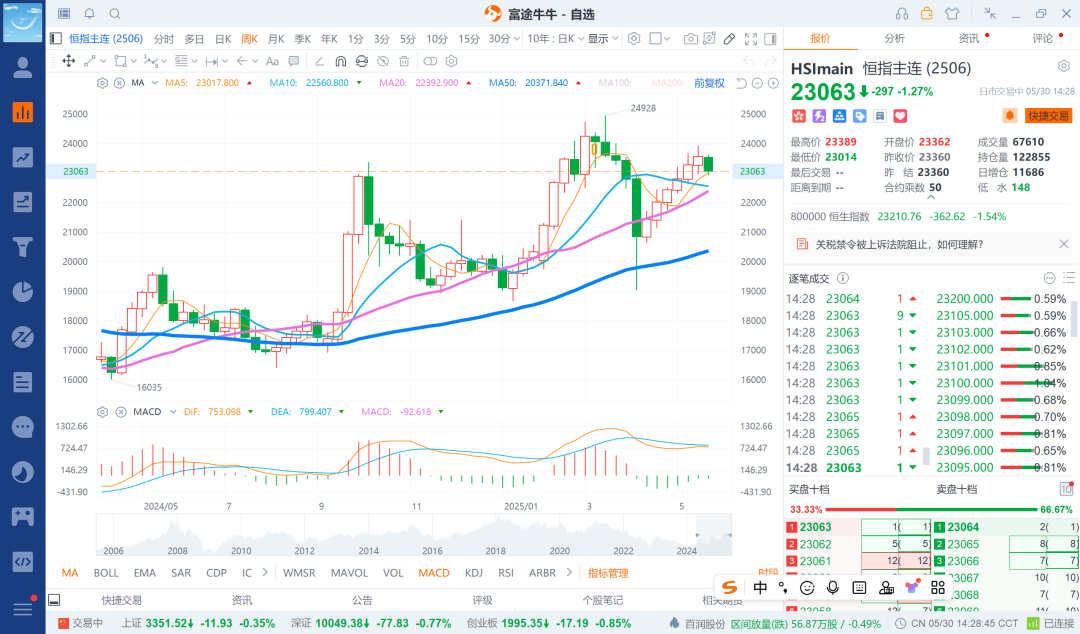The width and height of the screenshot is (1080, 634).
Task: Select the 月K chart period
Action: (276, 39)
